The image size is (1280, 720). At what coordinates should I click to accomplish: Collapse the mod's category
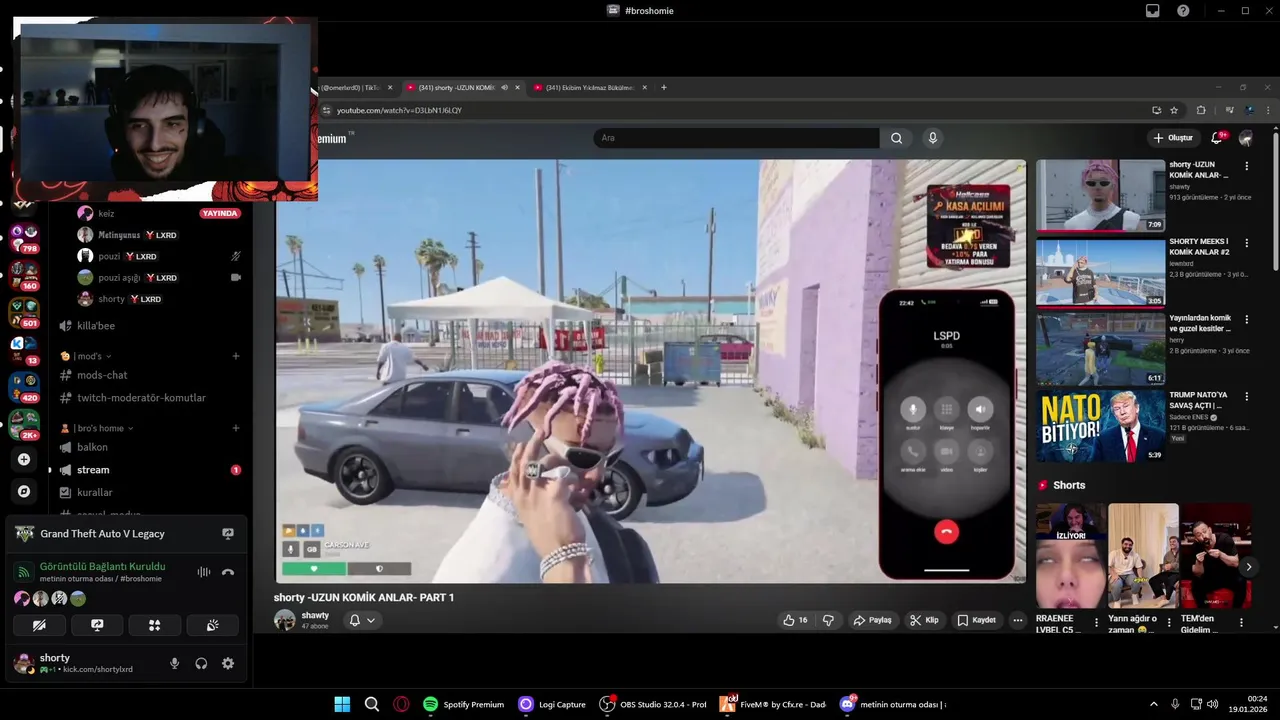point(86,356)
